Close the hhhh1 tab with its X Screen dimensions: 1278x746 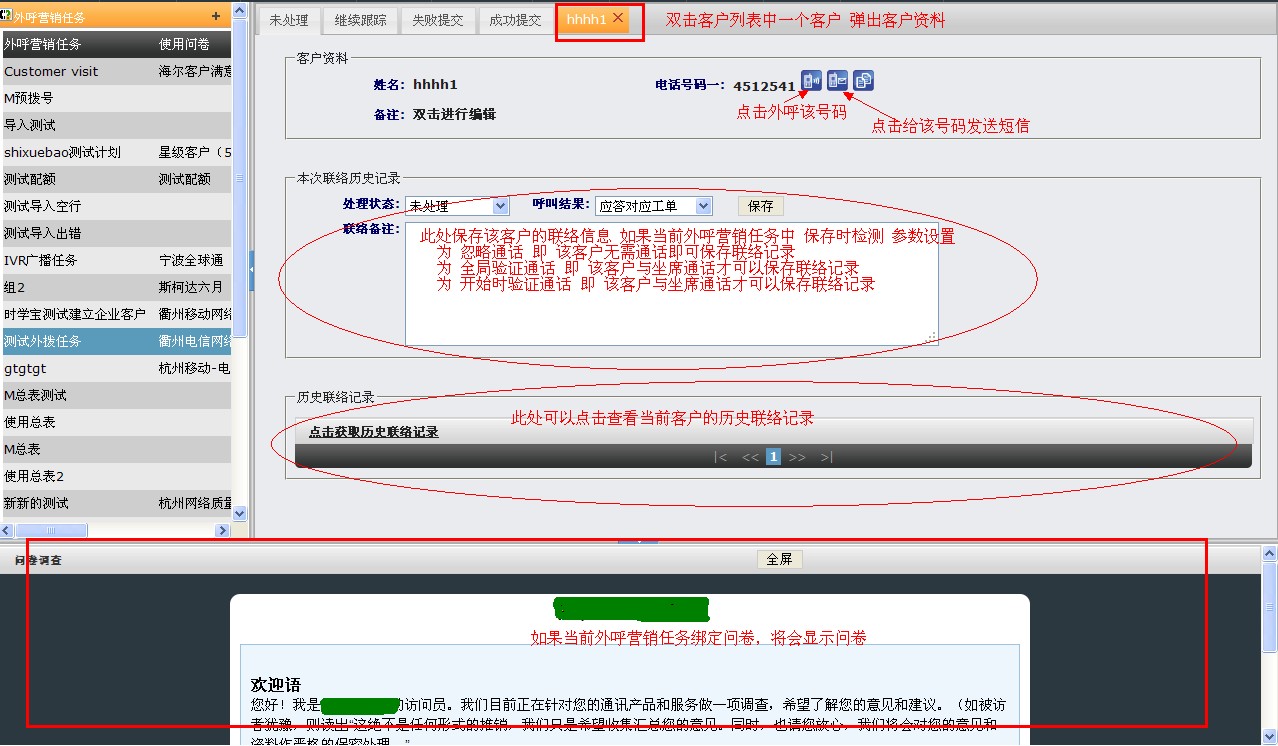coord(618,18)
